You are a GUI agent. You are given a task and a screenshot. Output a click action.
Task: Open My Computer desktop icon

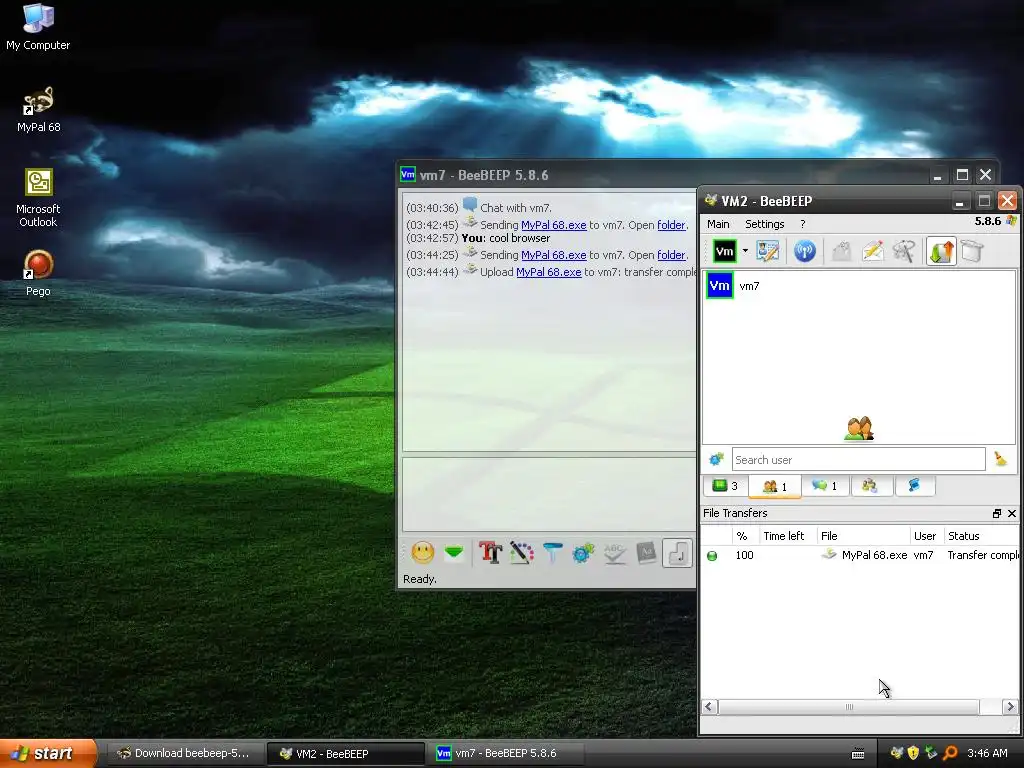pos(38,27)
